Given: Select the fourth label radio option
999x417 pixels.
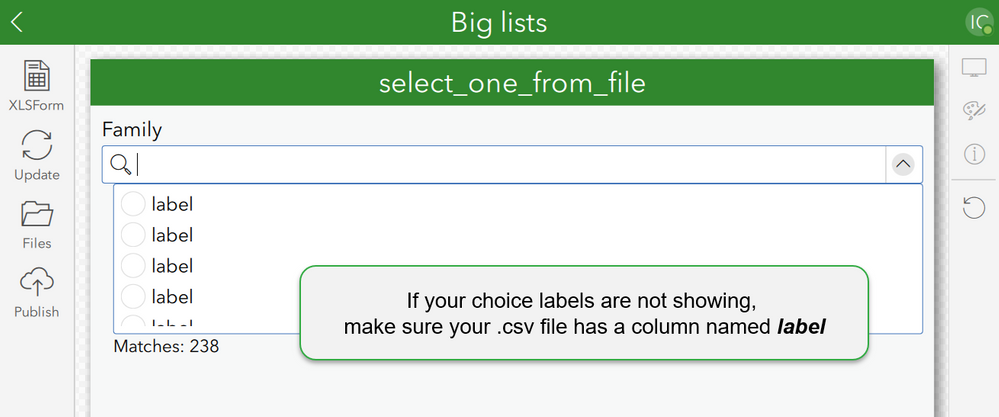Looking at the screenshot, I should (133, 296).
